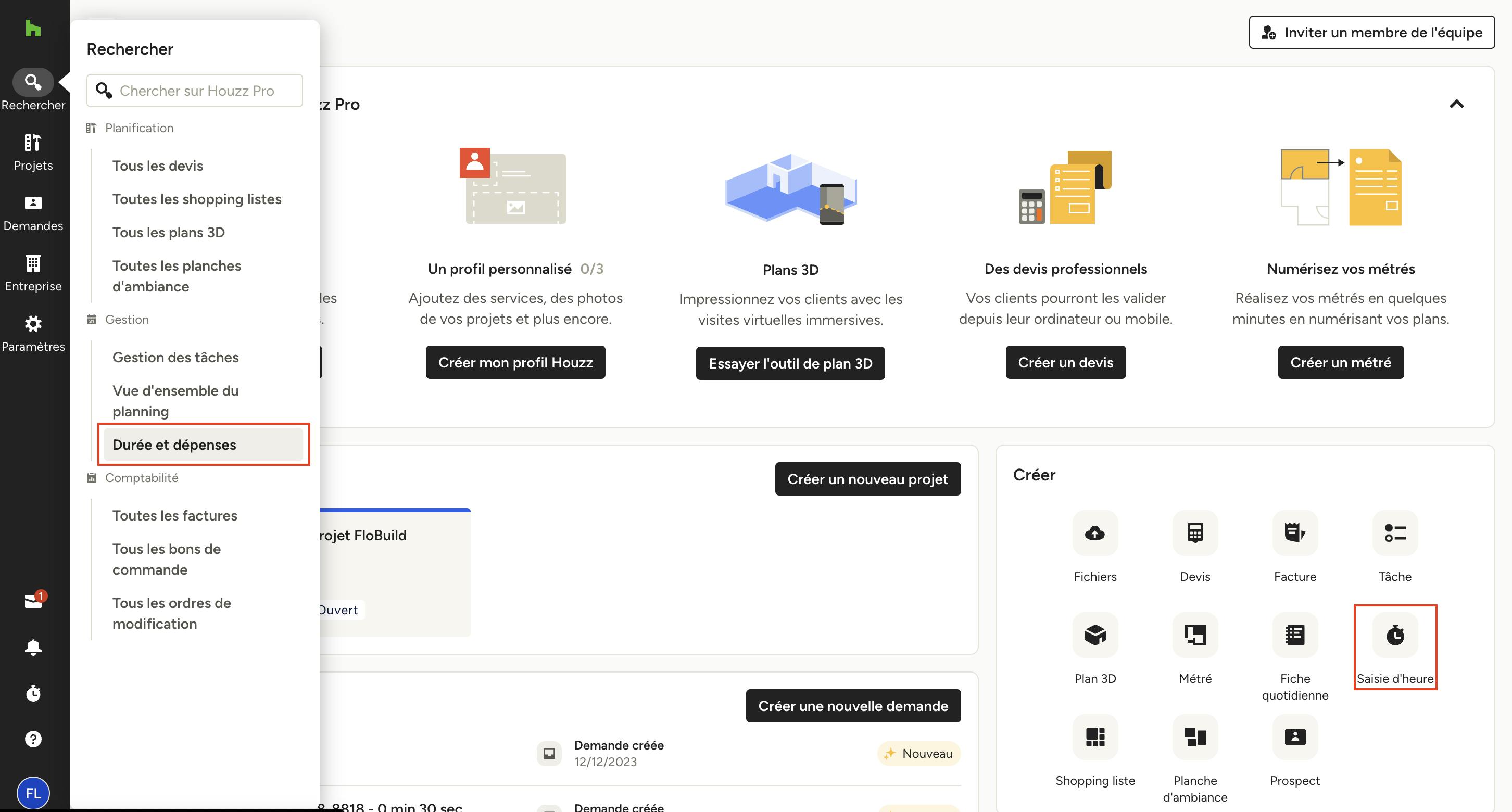Create a Plan 3D icon
This screenshot has width=1512, height=812.
coord(1094,635)
